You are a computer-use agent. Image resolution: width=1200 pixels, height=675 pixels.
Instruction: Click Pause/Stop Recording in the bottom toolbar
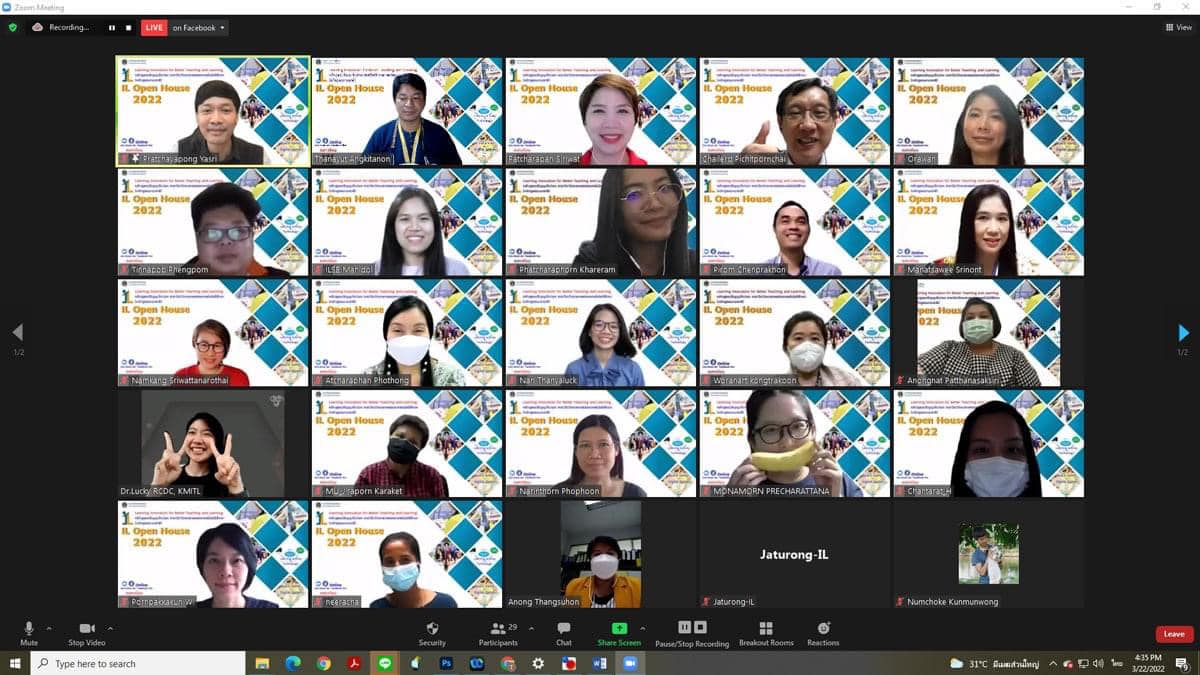(x=692, y=629)
